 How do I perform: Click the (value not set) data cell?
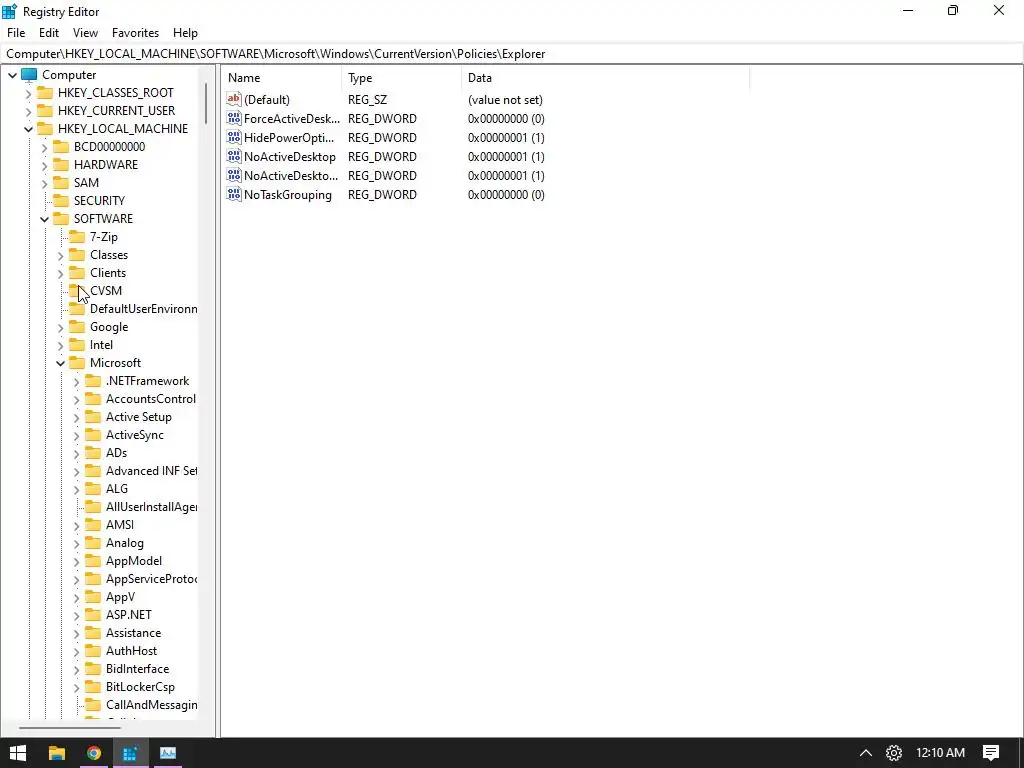point(505,100)
